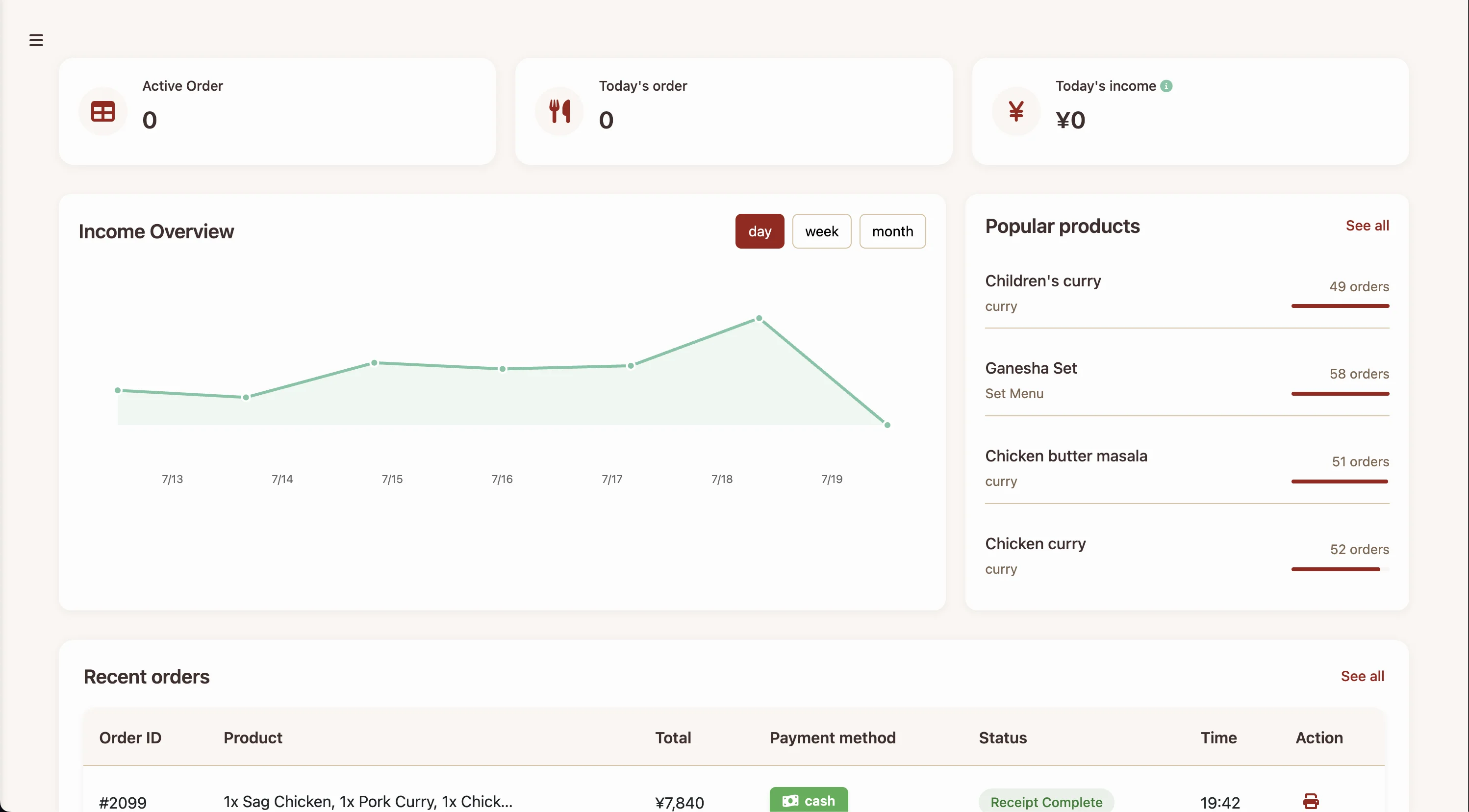Select the Children's curry product name
The width and height of the screenshot is (1469, 812).
tap(1043, 281)
